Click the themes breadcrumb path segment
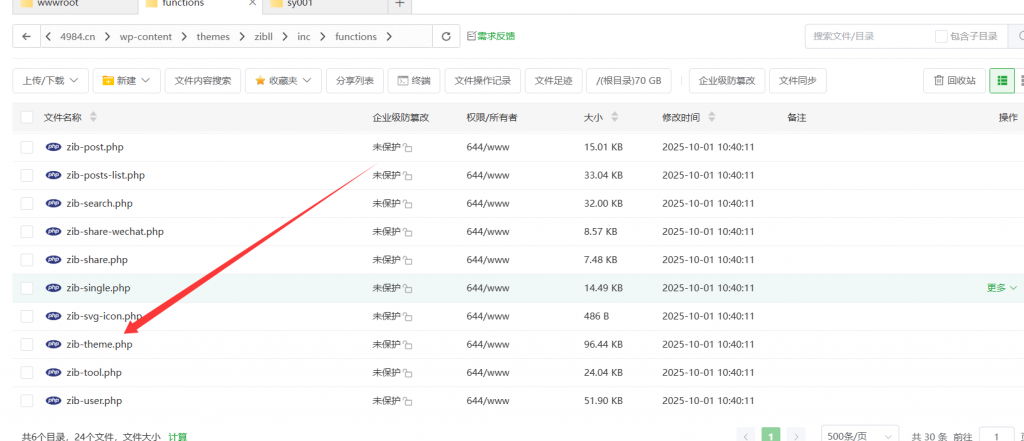The image size is (1024, 441). coord(212,37)
